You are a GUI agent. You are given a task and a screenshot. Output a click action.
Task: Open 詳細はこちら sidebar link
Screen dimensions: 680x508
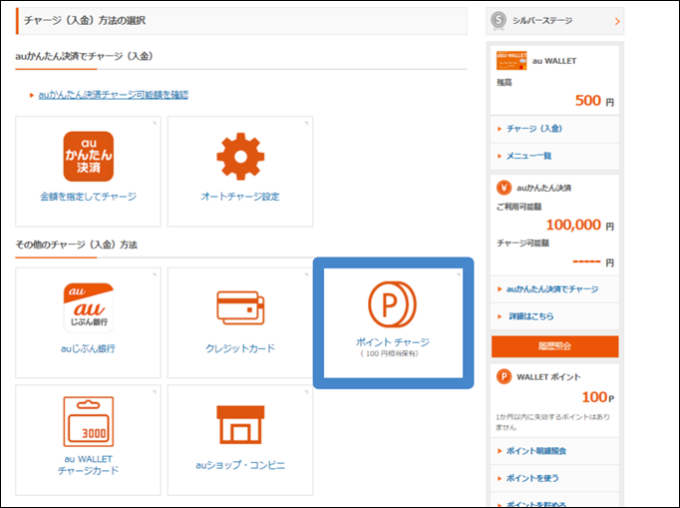(x=531, y=316)
